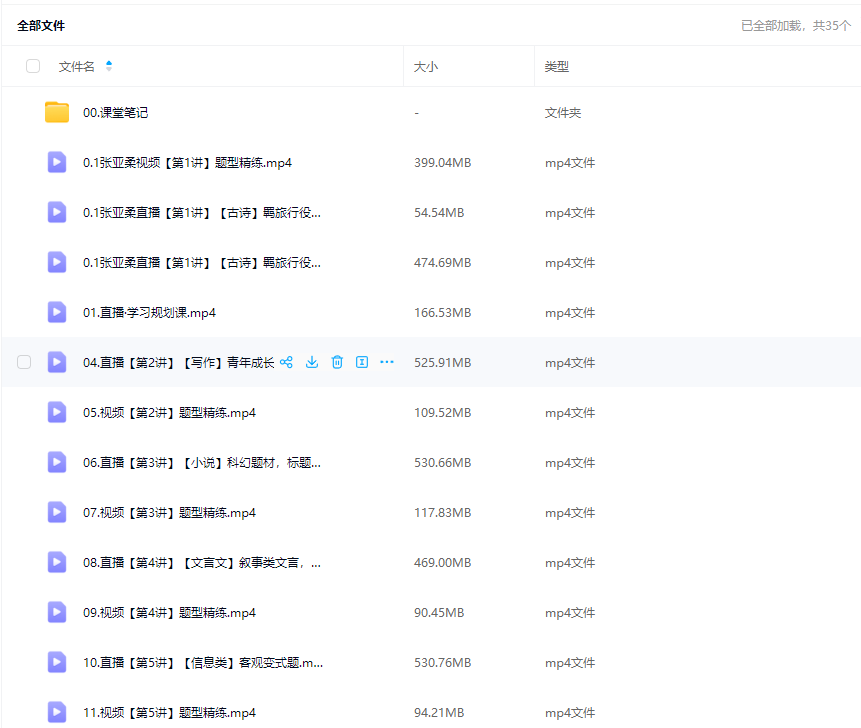Click the 全部文件 breadcrumb title
Viewport: 861px width, 728px height.
click(x=41, y=26)
